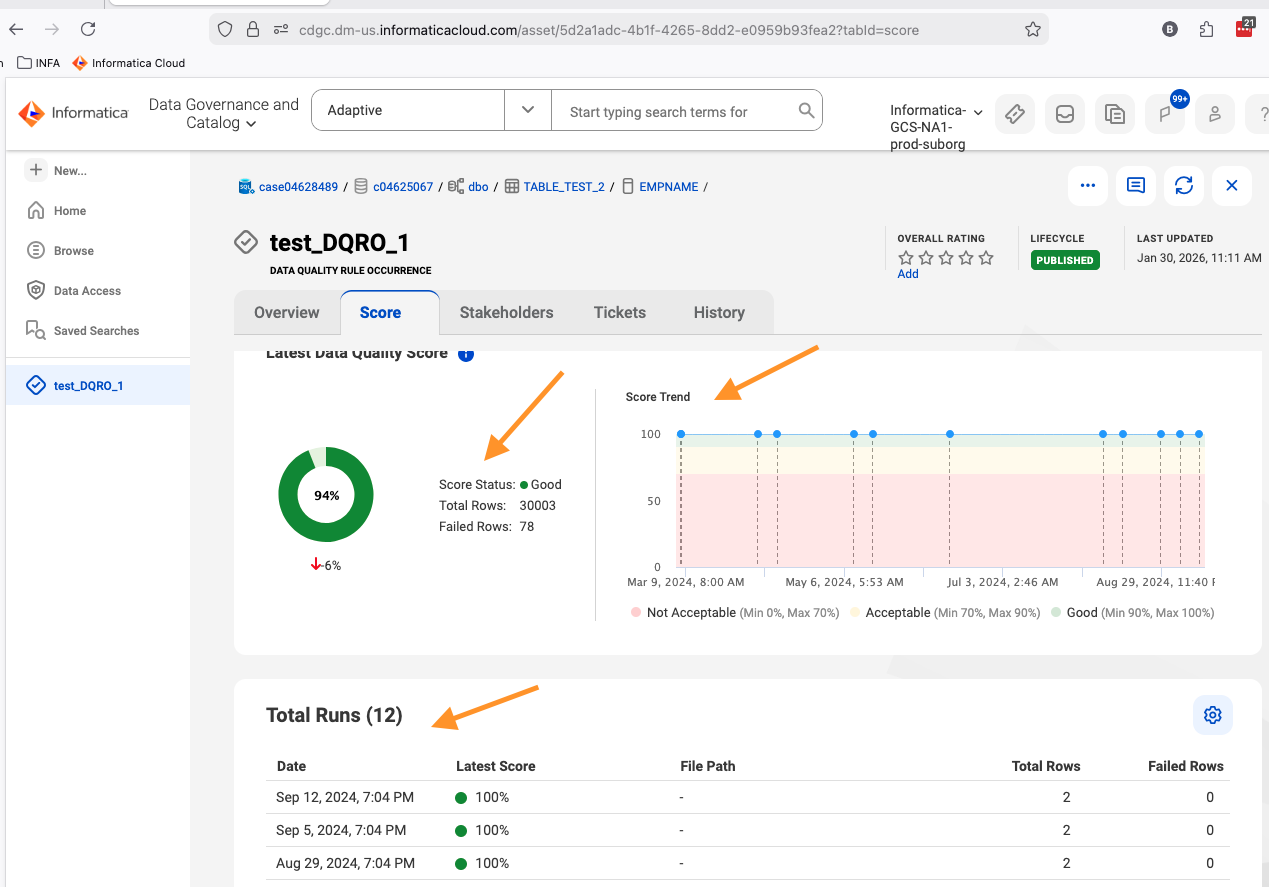Click New... in the sidebar
1269x887 pixels.
(57, 171)
